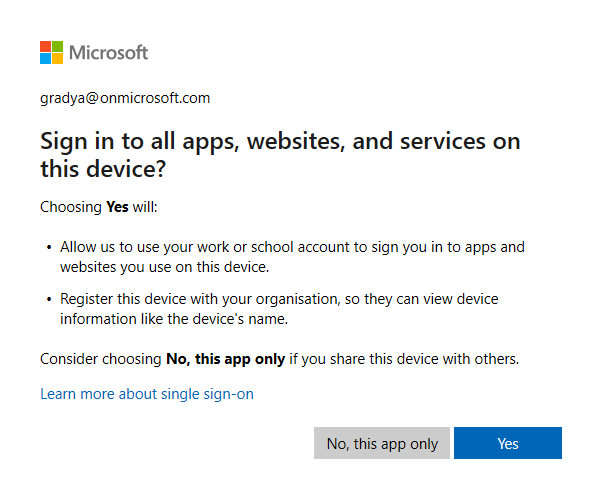Click the bold 'Yes' in 'Choosing Yes will'
602x499 pixels.
(x=118, y=208)
